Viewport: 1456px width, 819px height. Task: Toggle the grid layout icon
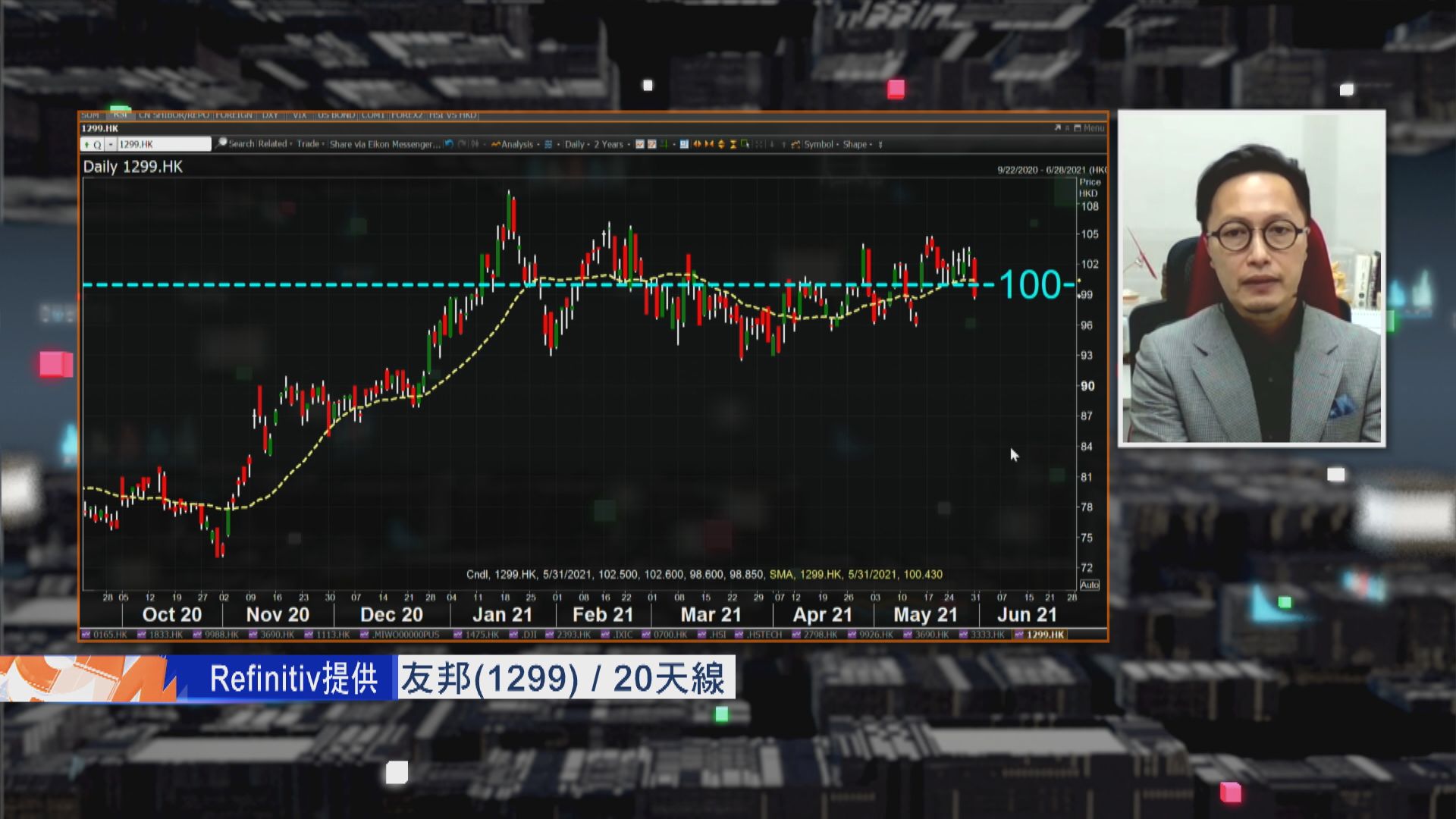[548, 144]
